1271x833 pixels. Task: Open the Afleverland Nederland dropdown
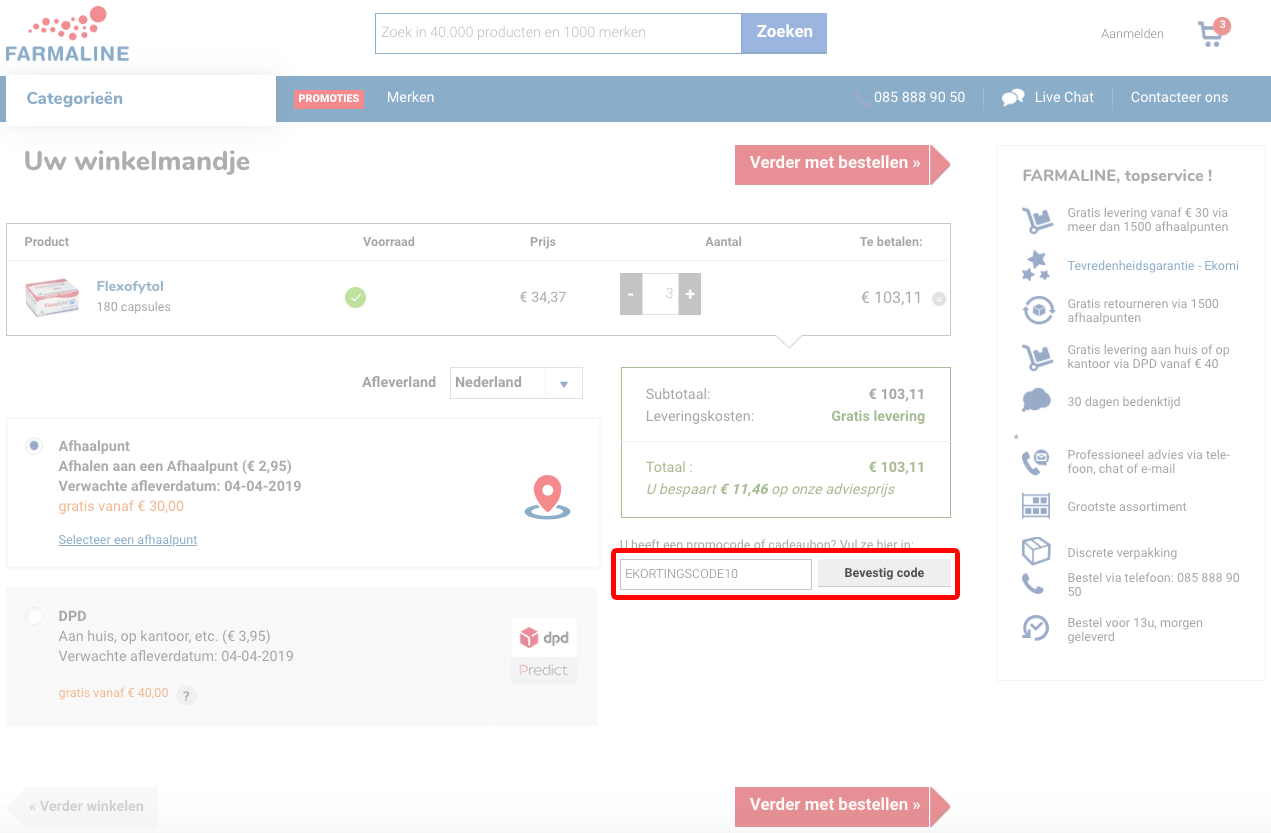click(x=516, y=382)
